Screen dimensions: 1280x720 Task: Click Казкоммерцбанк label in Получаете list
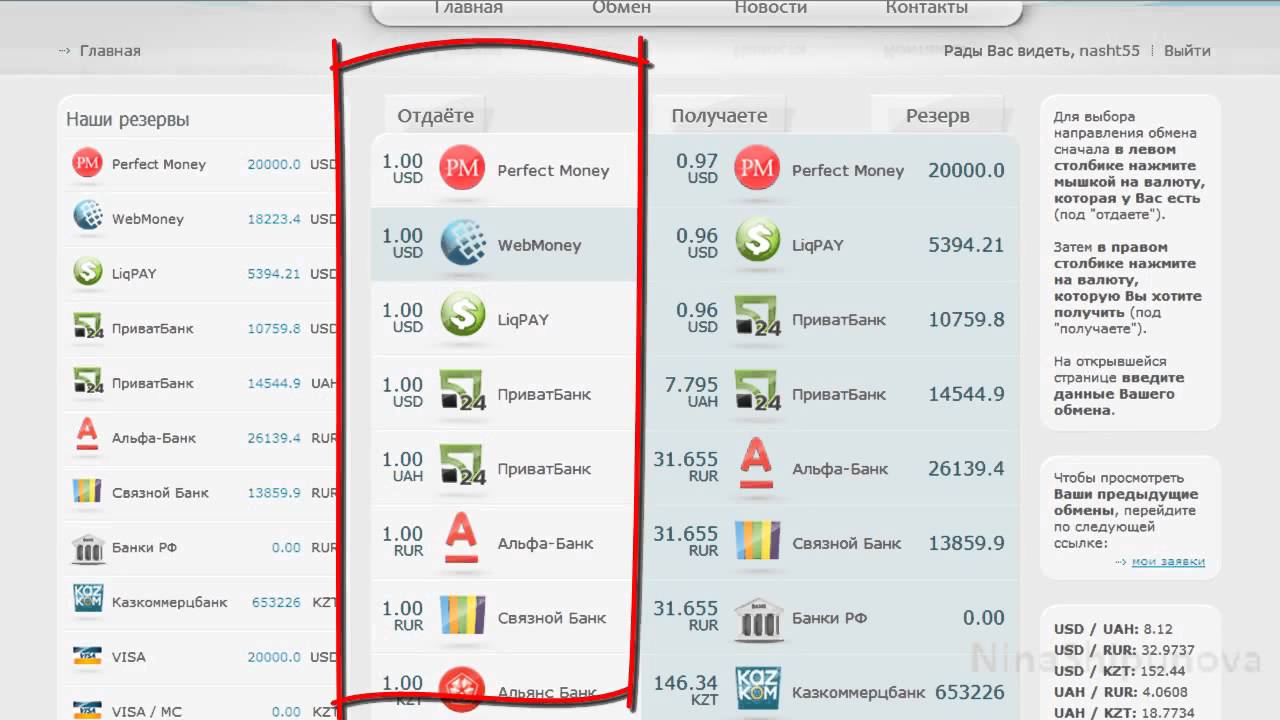click(859, 692)
